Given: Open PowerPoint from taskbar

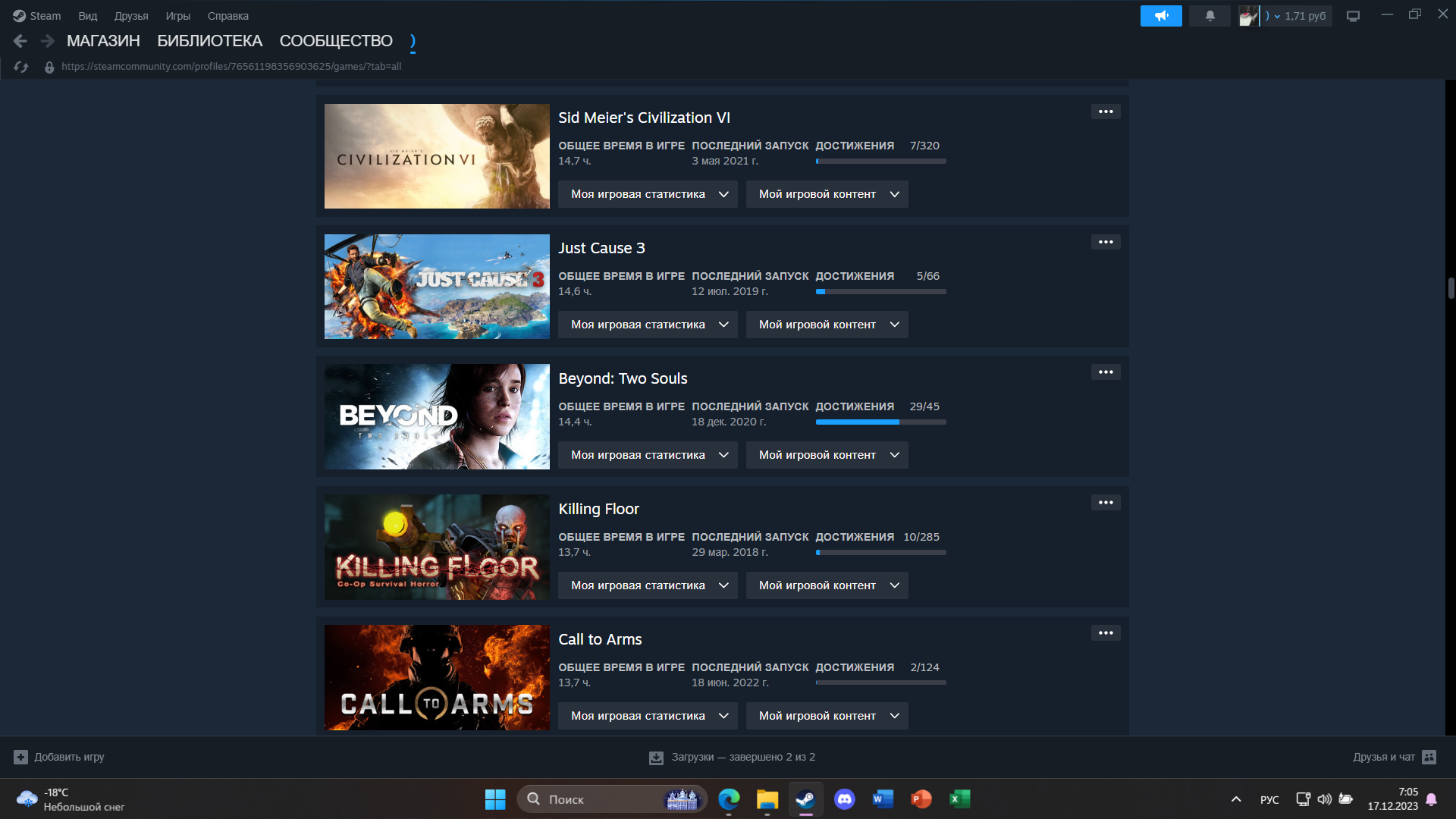Looking at the screenshot, I should (x=921, y=799).
